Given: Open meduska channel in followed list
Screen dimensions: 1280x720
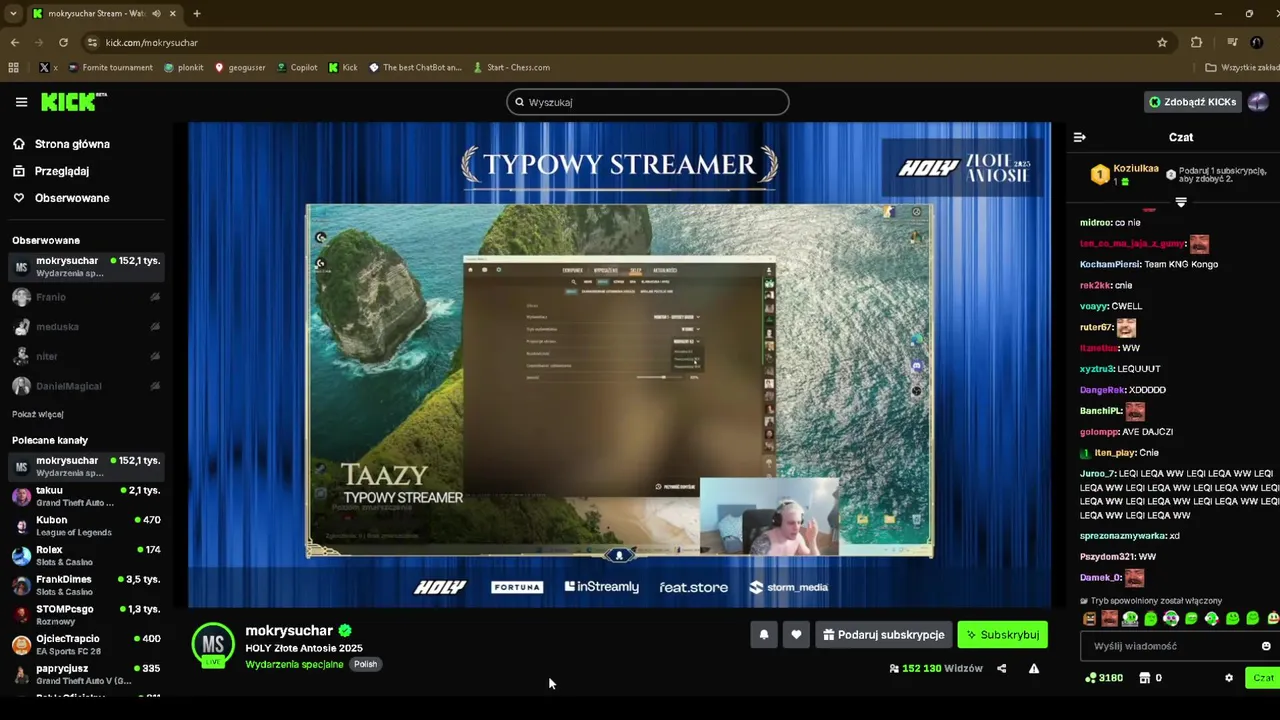Looking at the screenshot, I should (x=86, y=327).
